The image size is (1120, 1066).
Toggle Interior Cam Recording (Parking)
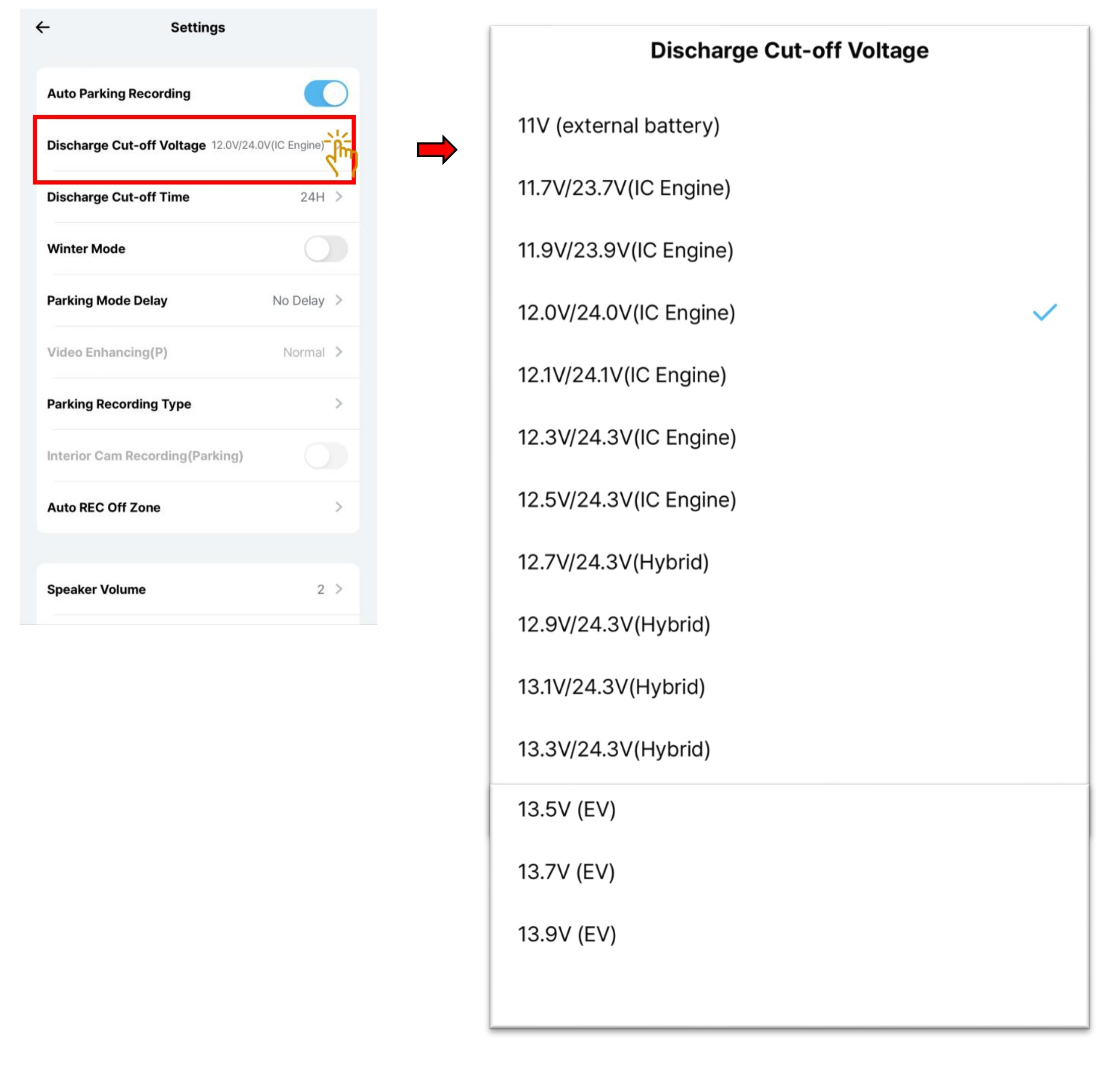click(325, 456)
